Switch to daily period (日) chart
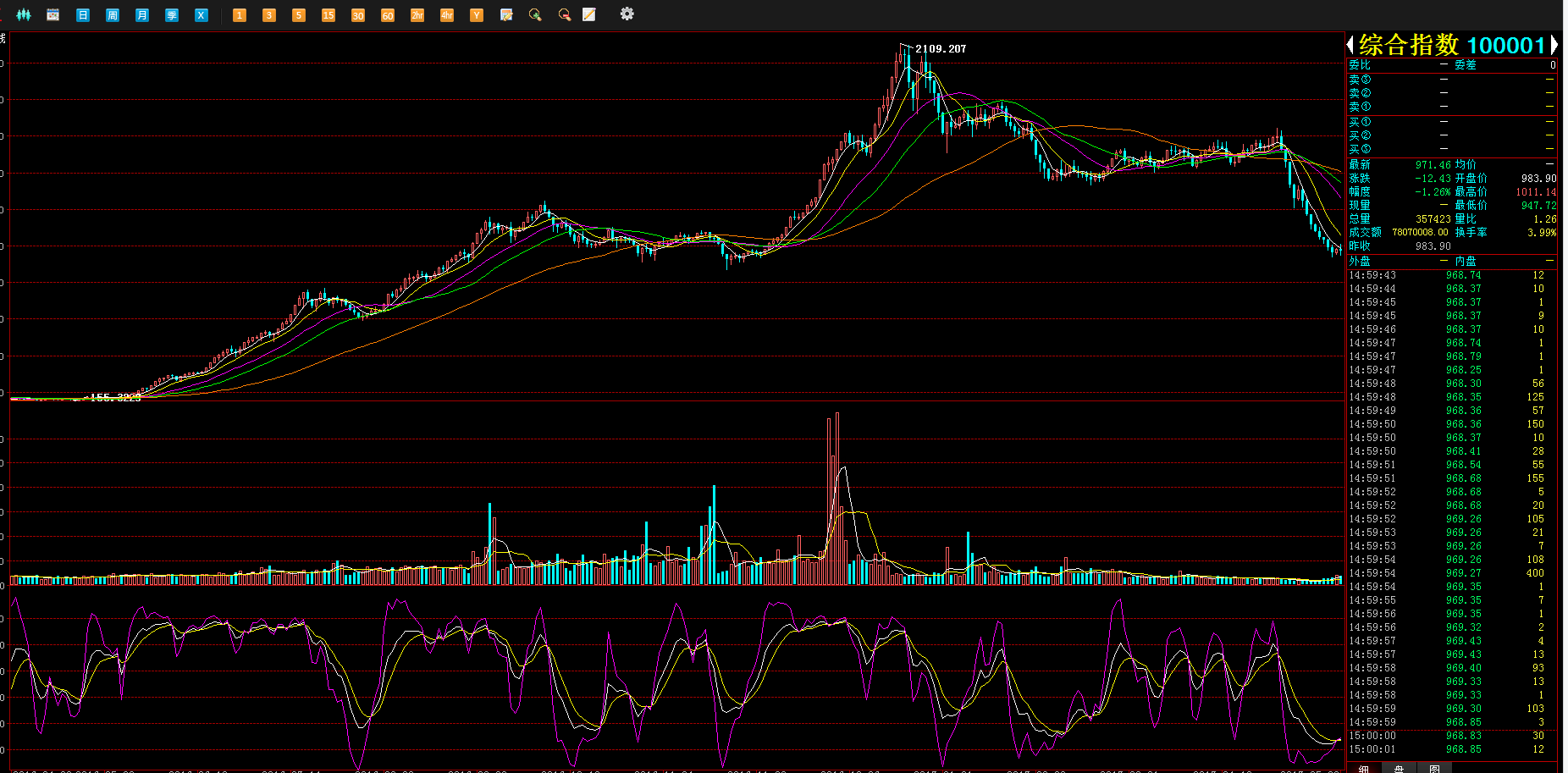 83,15
